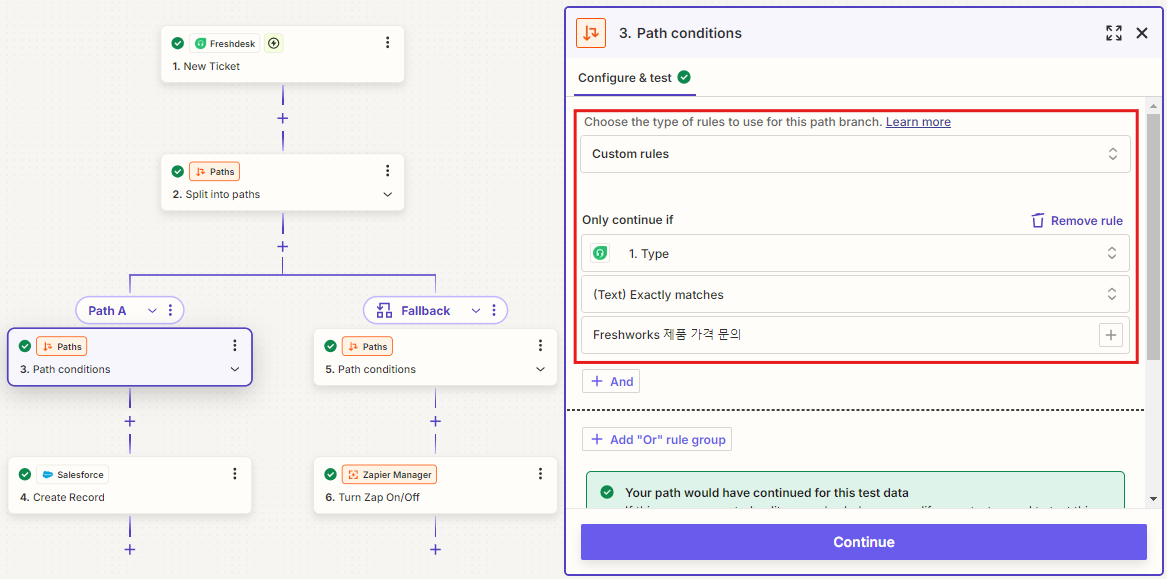Open three-dot menu on Turn Zap On/Off step
Image resolution: width=1167 pixels, height=579 pixels.
pyautogui.click(x=540, y=473)
